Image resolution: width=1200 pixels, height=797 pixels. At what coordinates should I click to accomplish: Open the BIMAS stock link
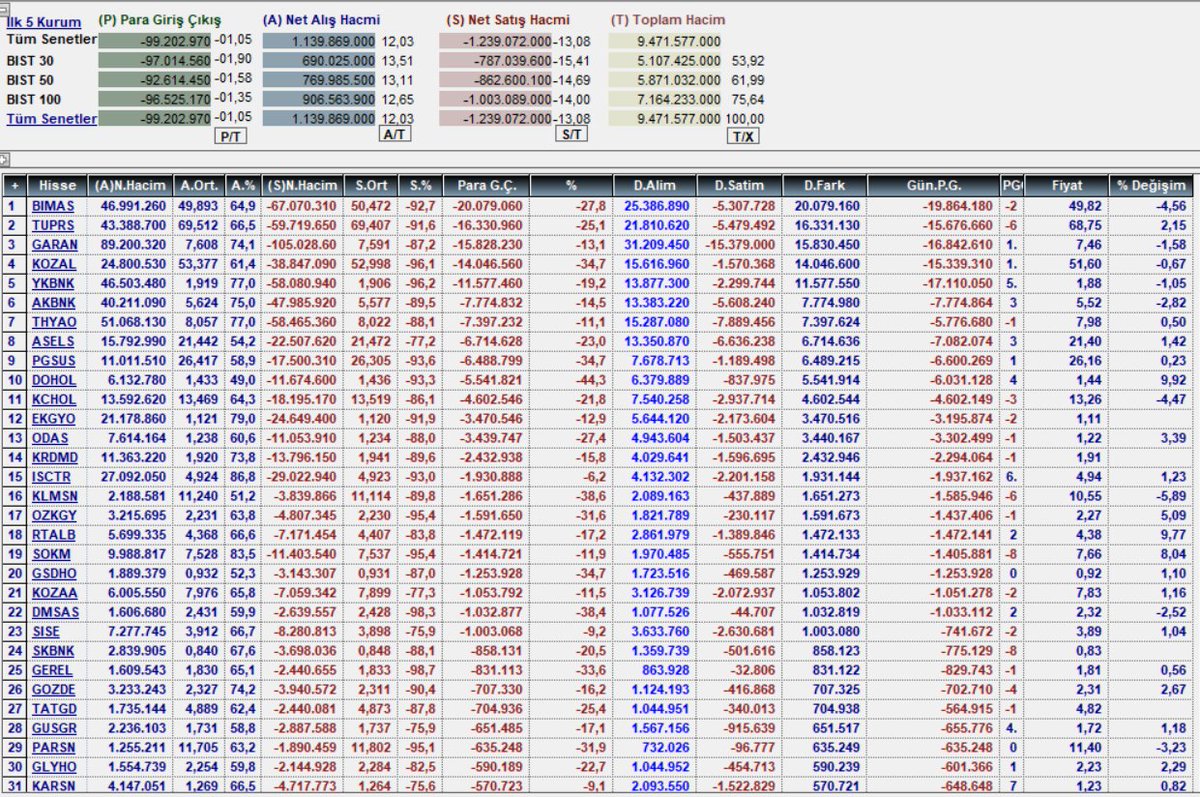coord(53,206)
